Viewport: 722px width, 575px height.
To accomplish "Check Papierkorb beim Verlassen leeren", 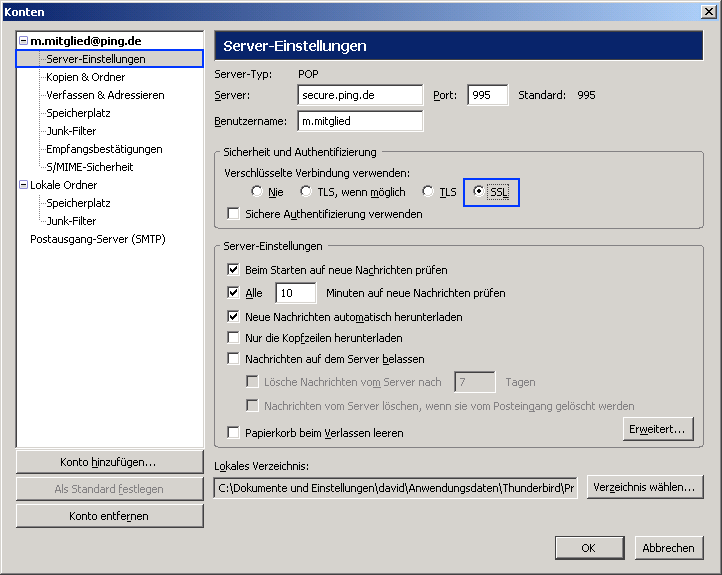I will (234, 433).
